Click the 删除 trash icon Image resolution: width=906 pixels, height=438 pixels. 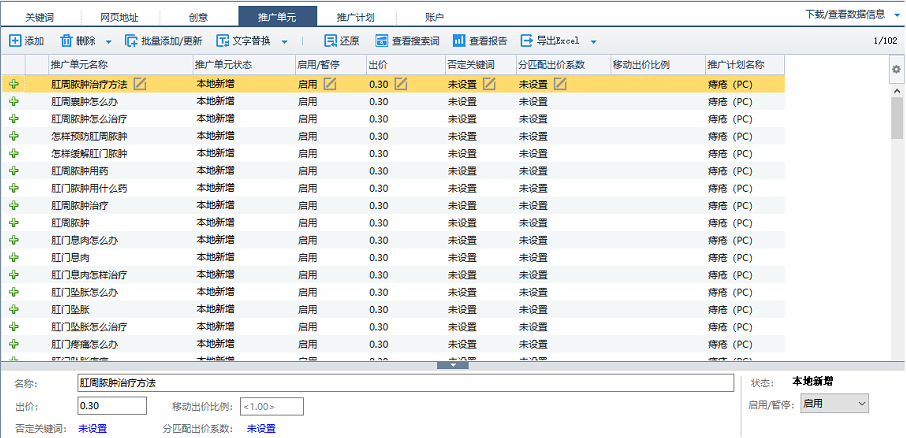[x=66, y=41]
